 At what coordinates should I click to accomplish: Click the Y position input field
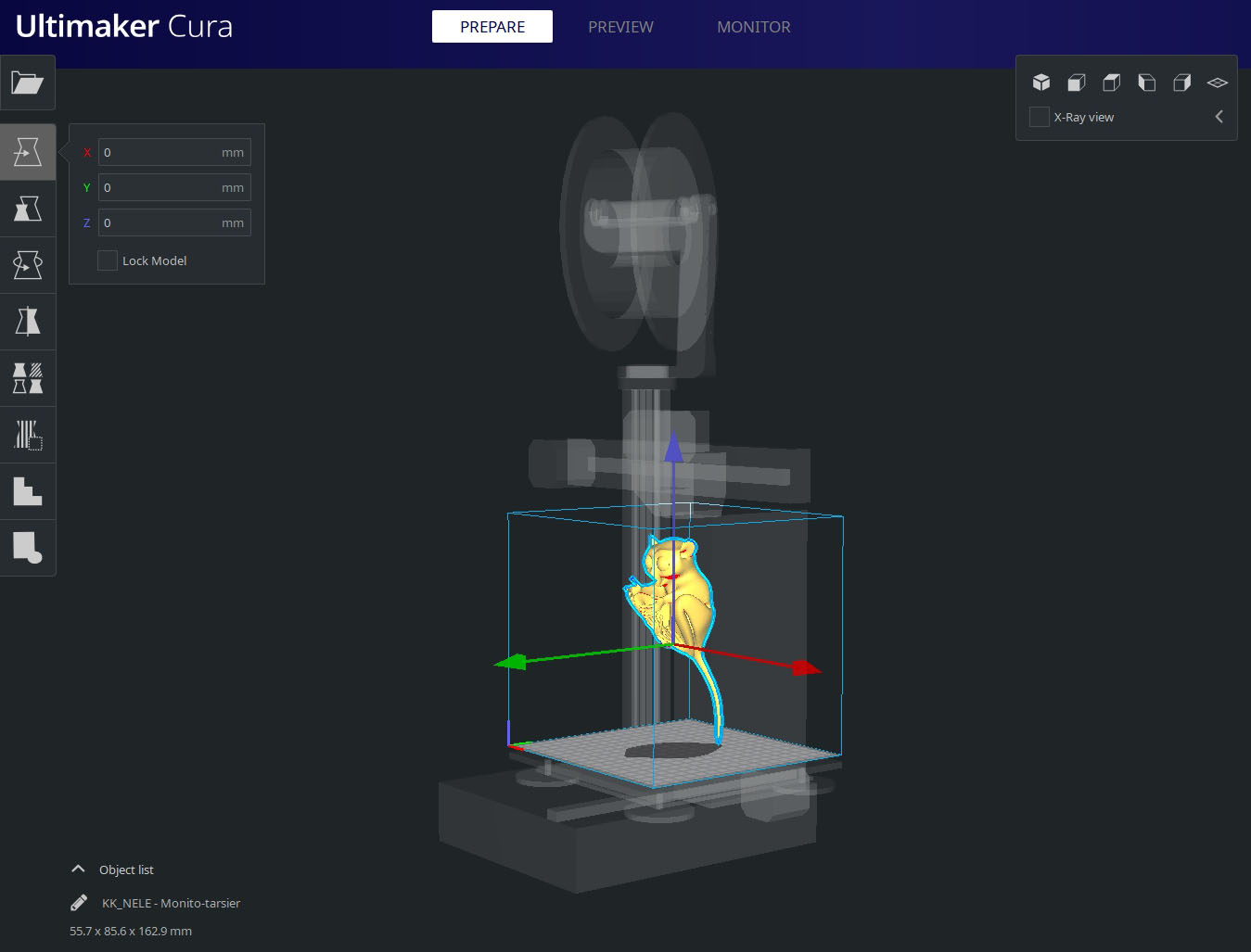point(174,187)
